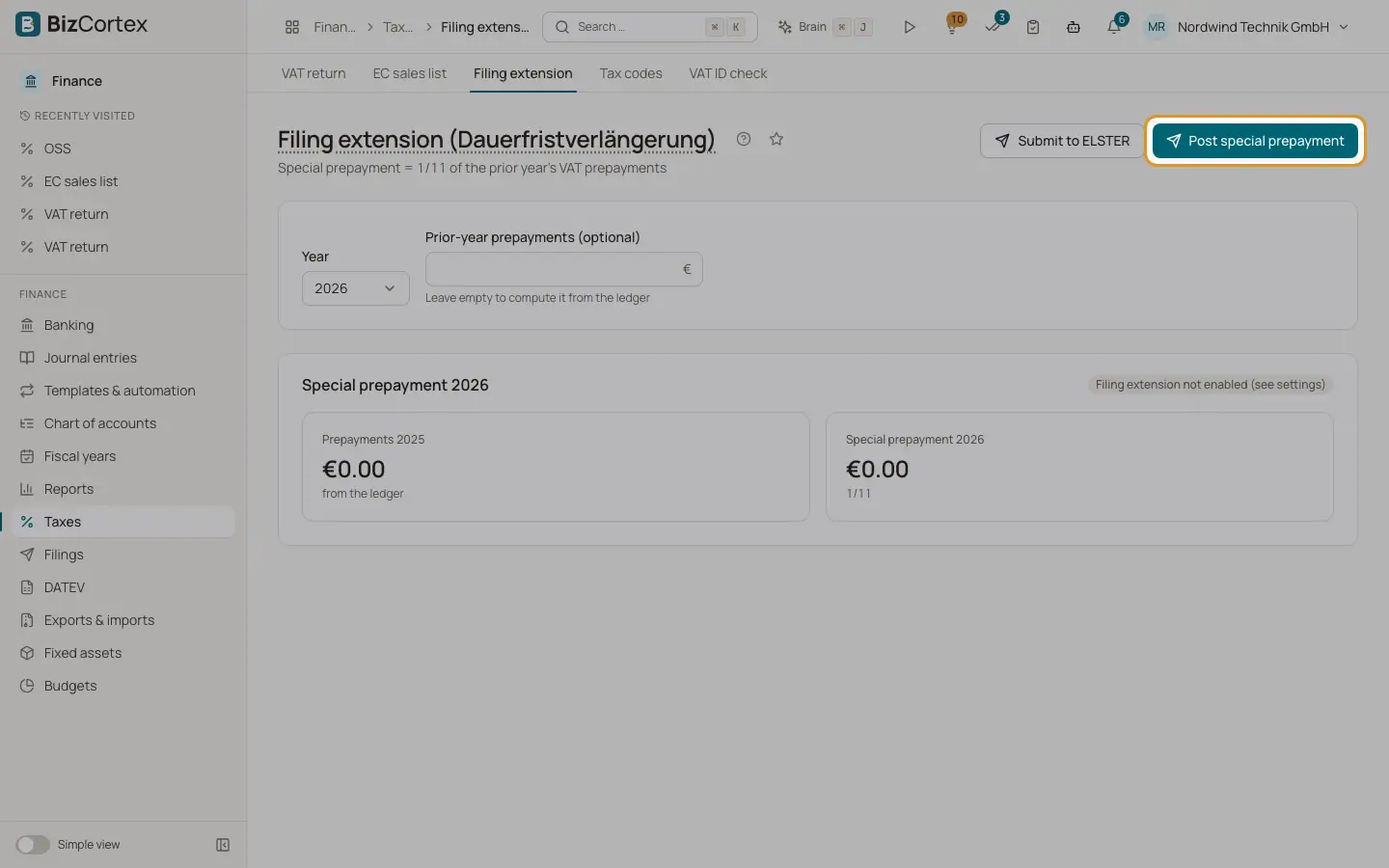
Task: Open notifications bell with badge 6
Action: [1115, 26]
